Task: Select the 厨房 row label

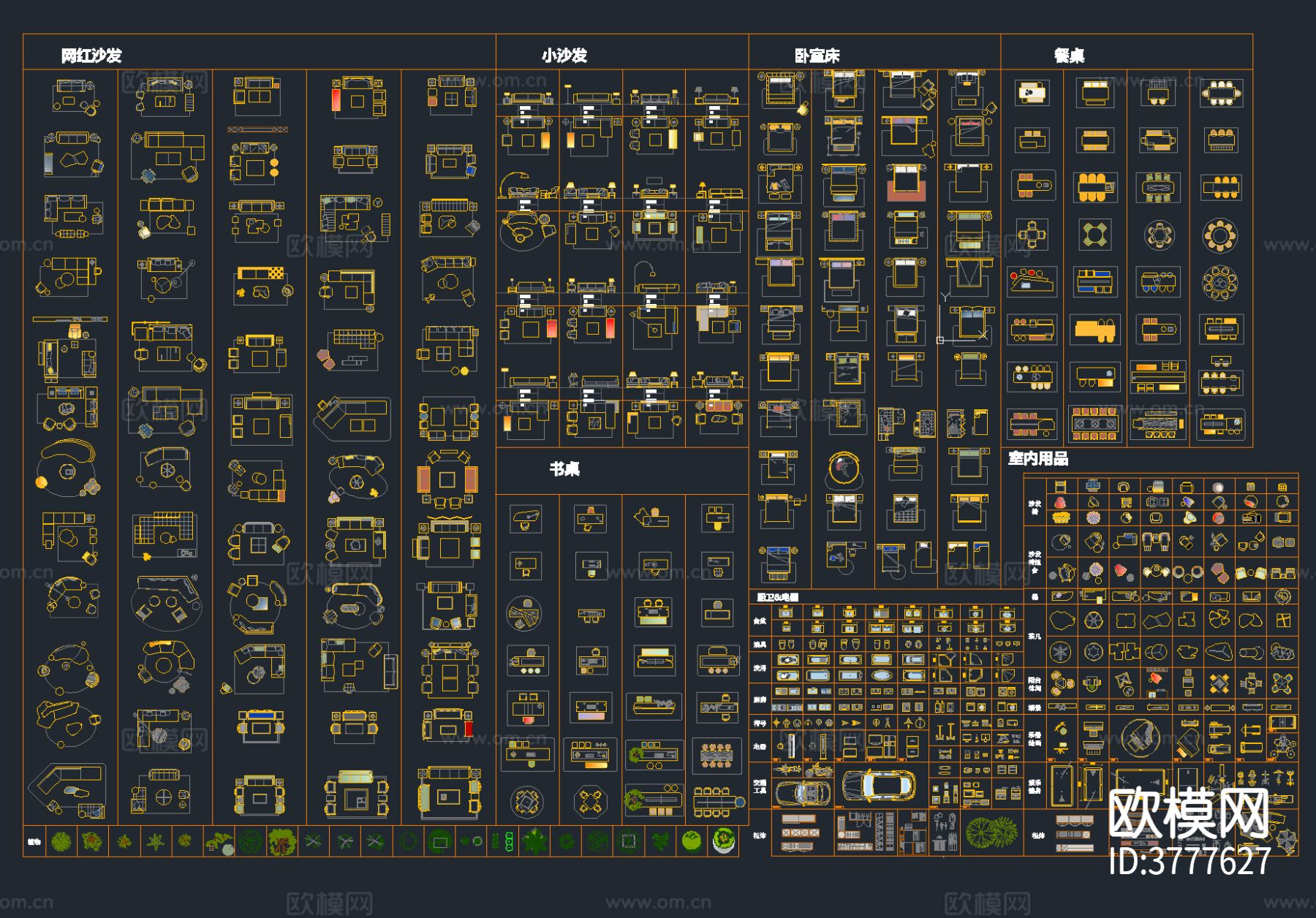Action: click(x=760, y=699)
